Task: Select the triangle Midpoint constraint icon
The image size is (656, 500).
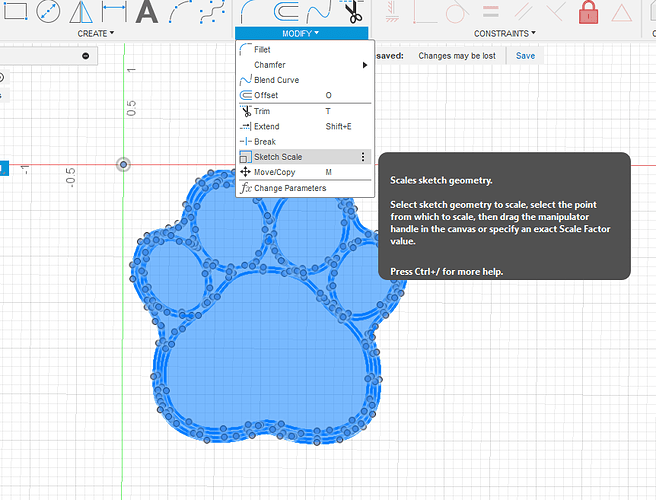Action: click(621, 13)
